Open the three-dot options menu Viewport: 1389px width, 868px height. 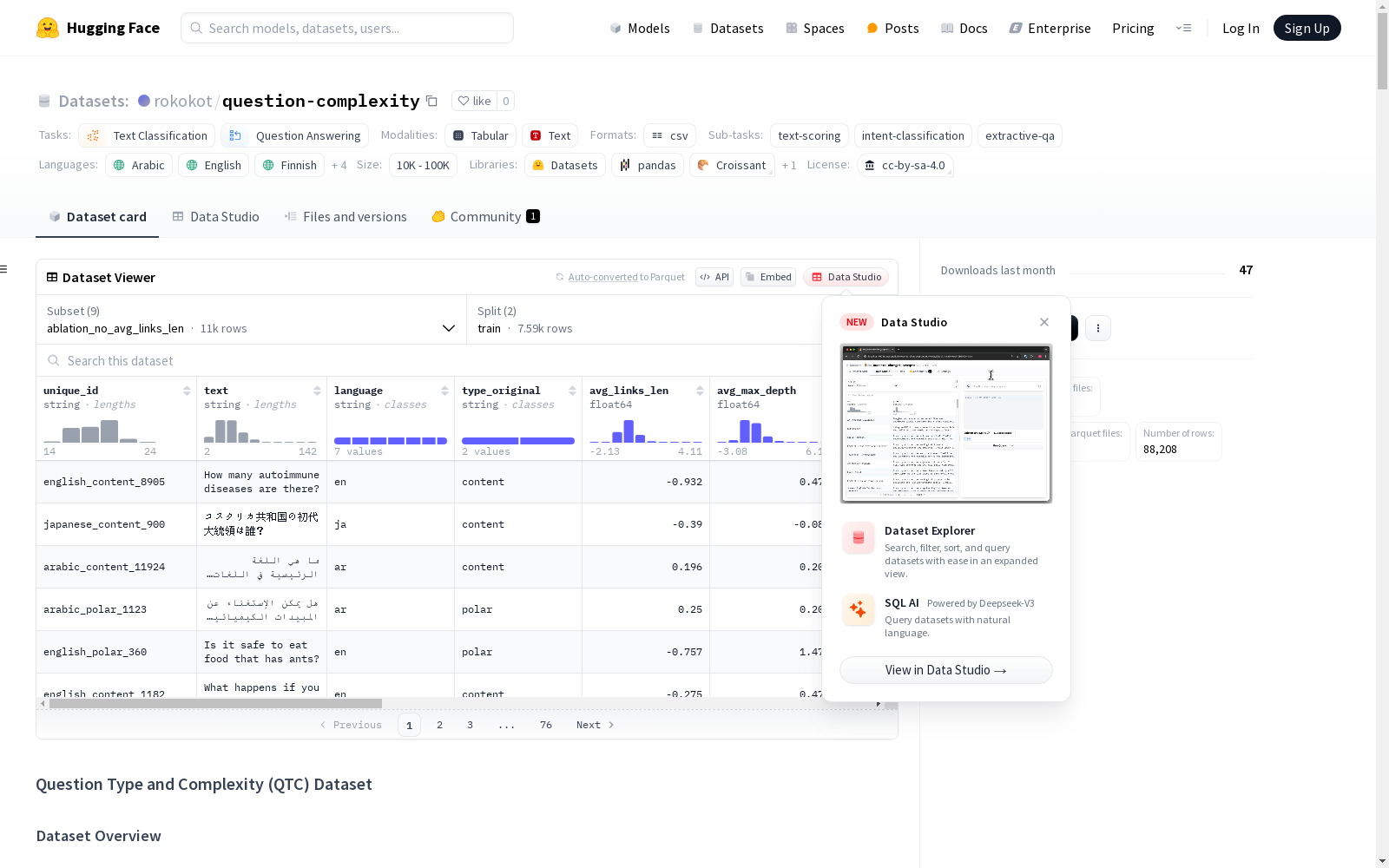[1098, 328]
